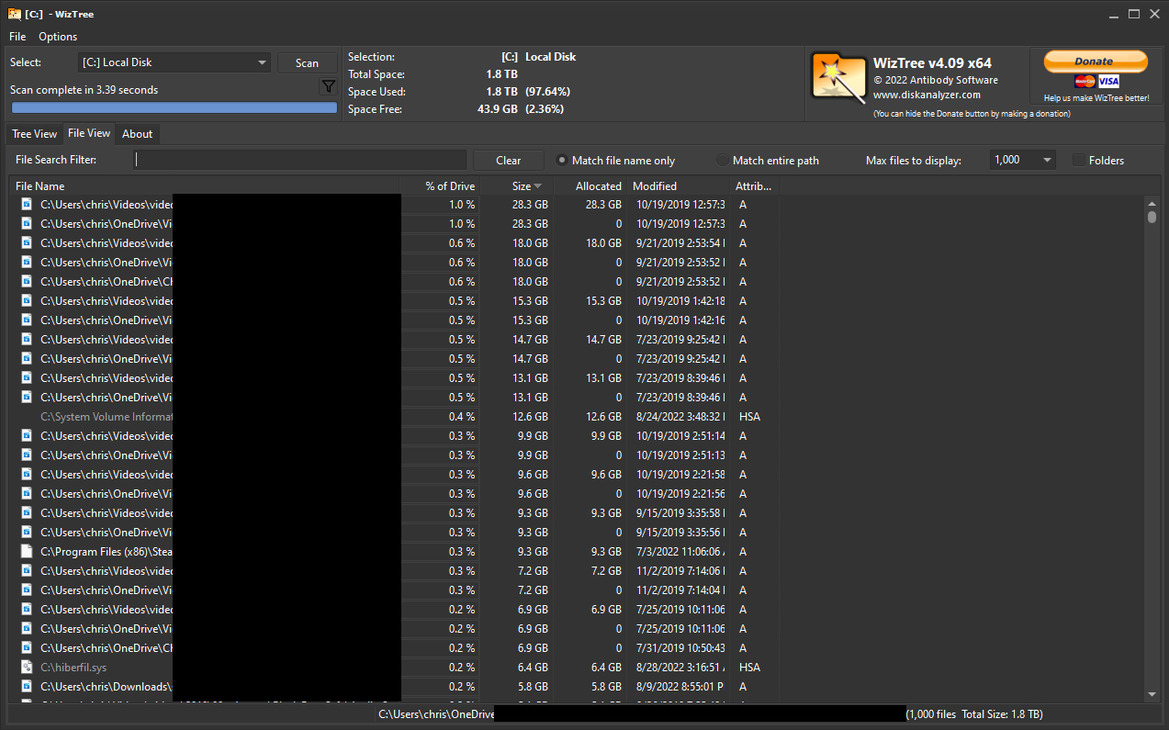Click the WizTree wand logo
Image resolution: width=1169 pixels, height=730 pixels.
pos(839,77)
